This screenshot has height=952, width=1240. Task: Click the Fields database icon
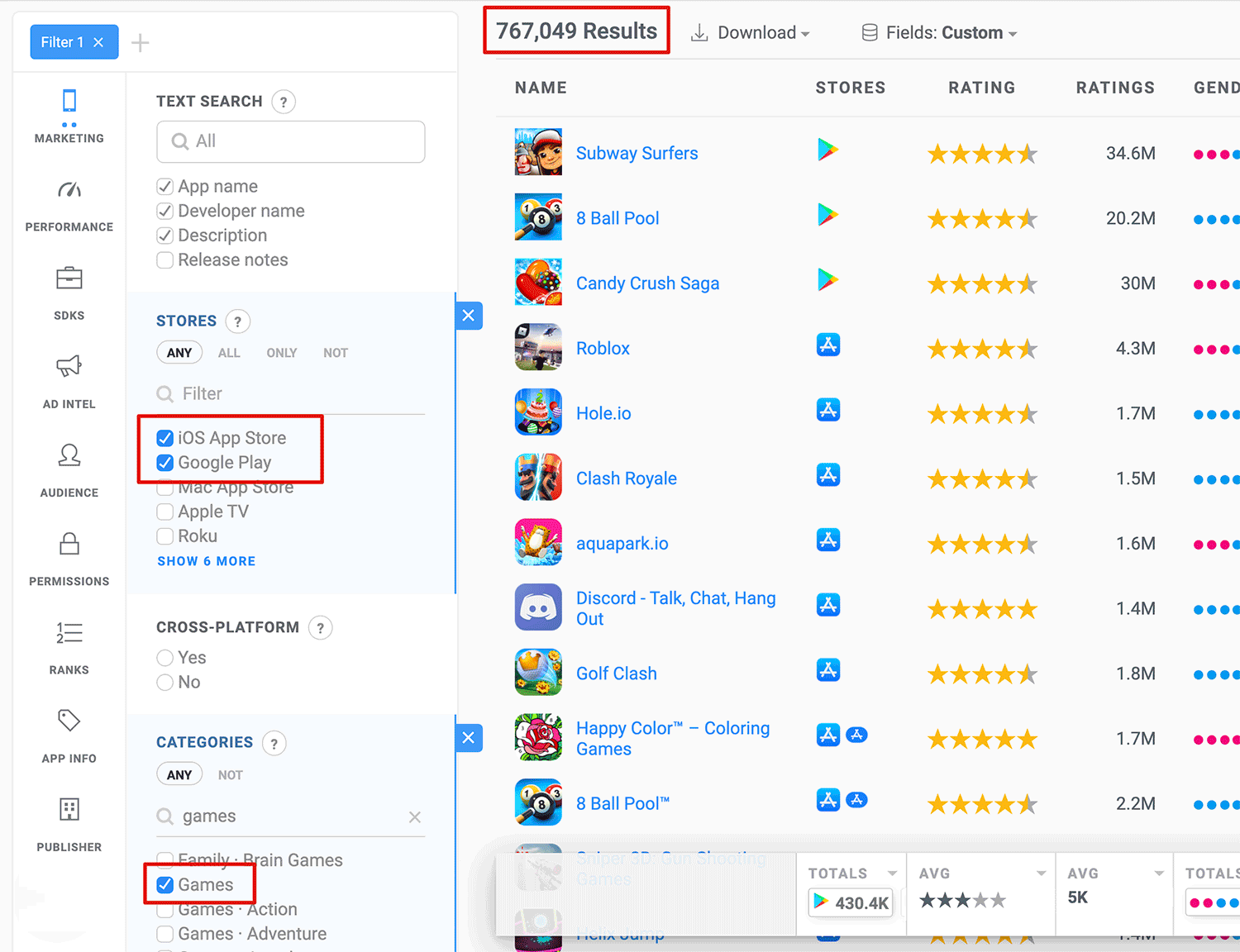[870, 33]
